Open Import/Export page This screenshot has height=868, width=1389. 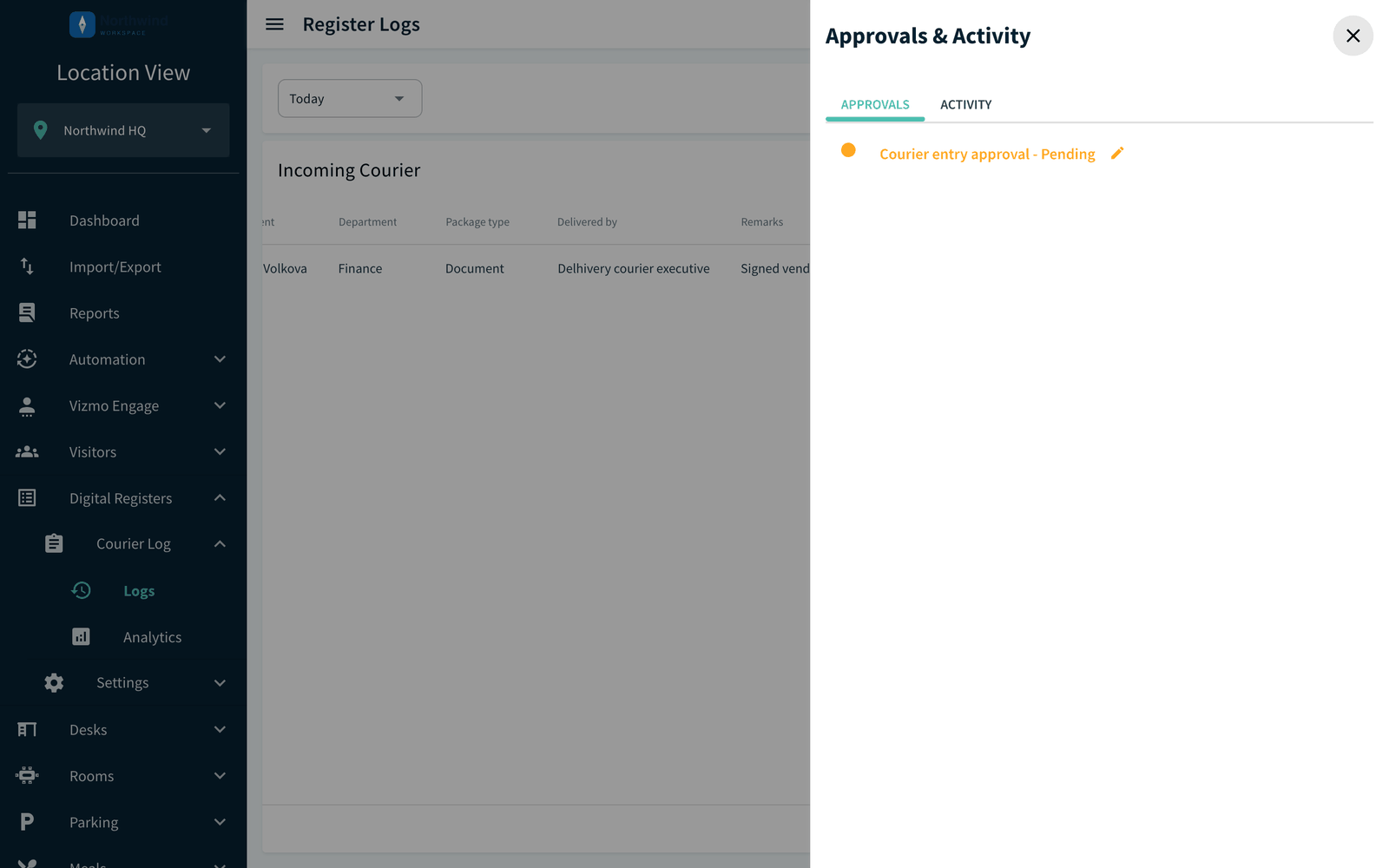[x=115, y=266]
